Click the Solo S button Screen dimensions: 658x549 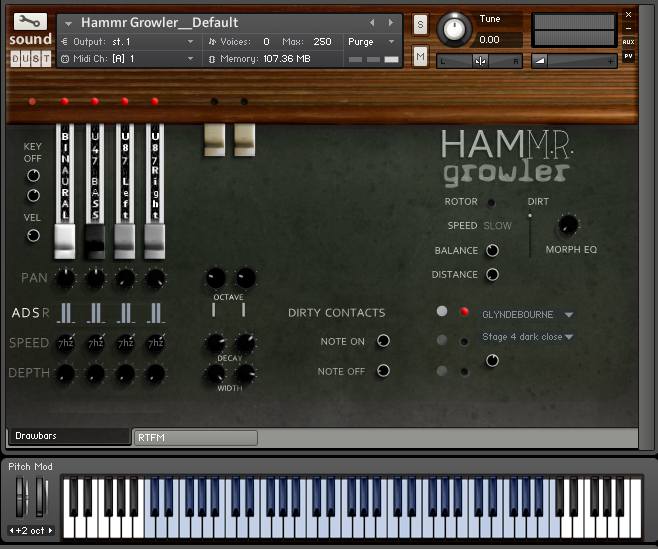420,24
